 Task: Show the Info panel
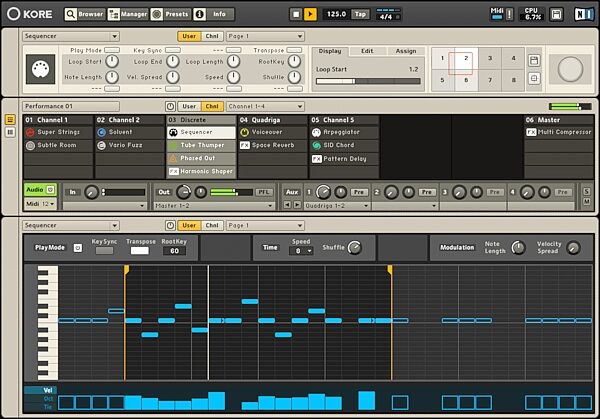click(213, 14)
